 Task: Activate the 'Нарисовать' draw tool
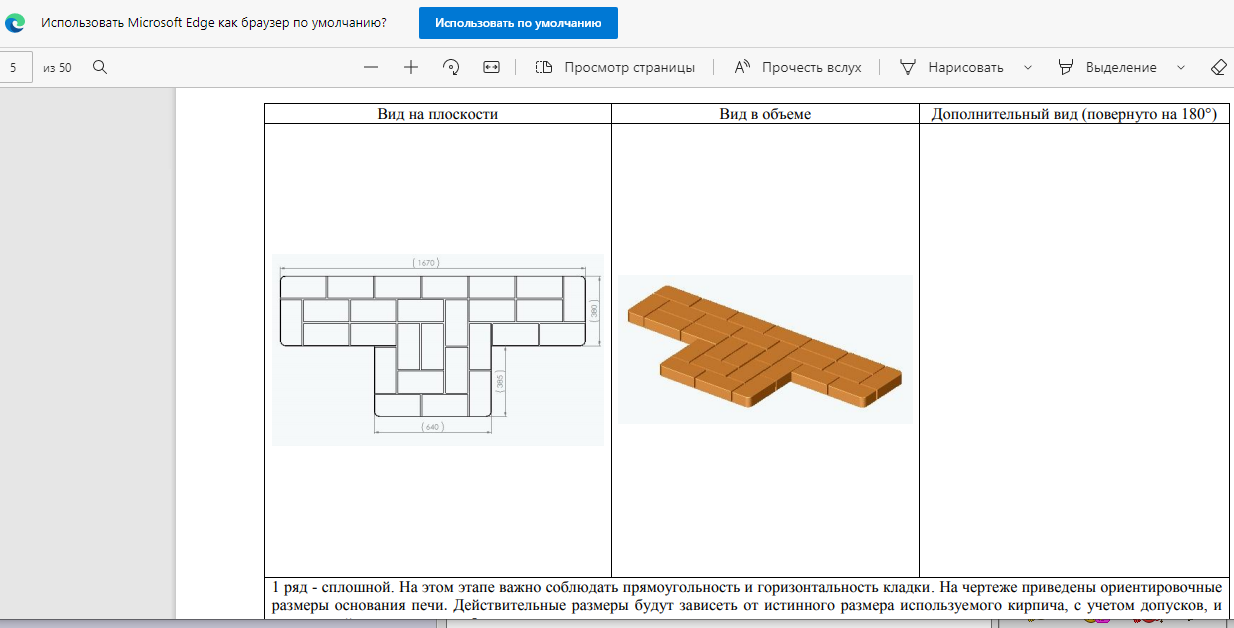point(952,67)
